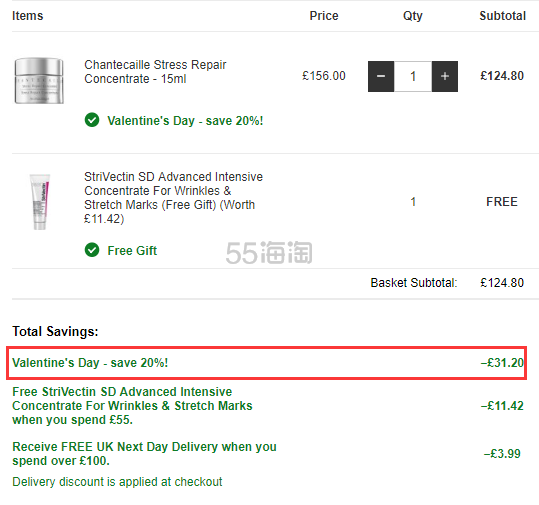Click the £156.00 item price
The width and height of the screenshot is (539, 505).
pos(324,76)
